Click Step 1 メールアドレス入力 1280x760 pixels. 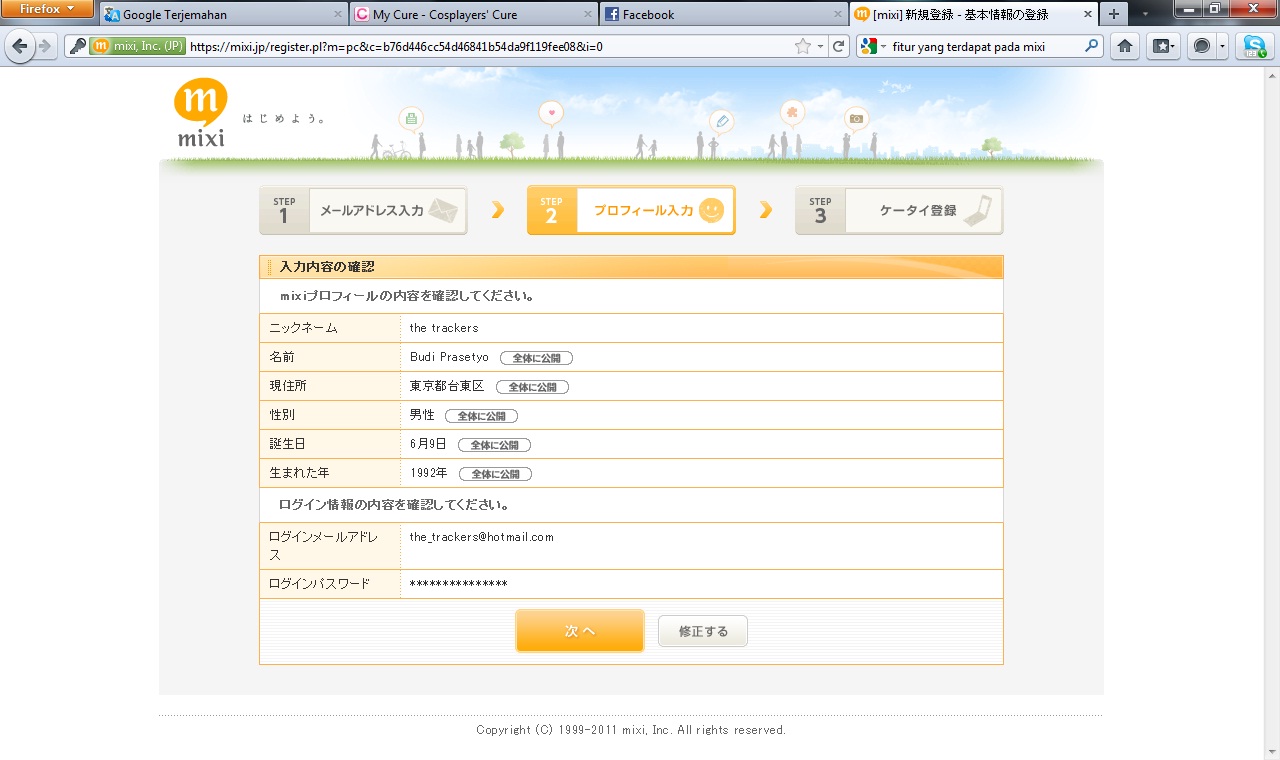click(363, 211)
